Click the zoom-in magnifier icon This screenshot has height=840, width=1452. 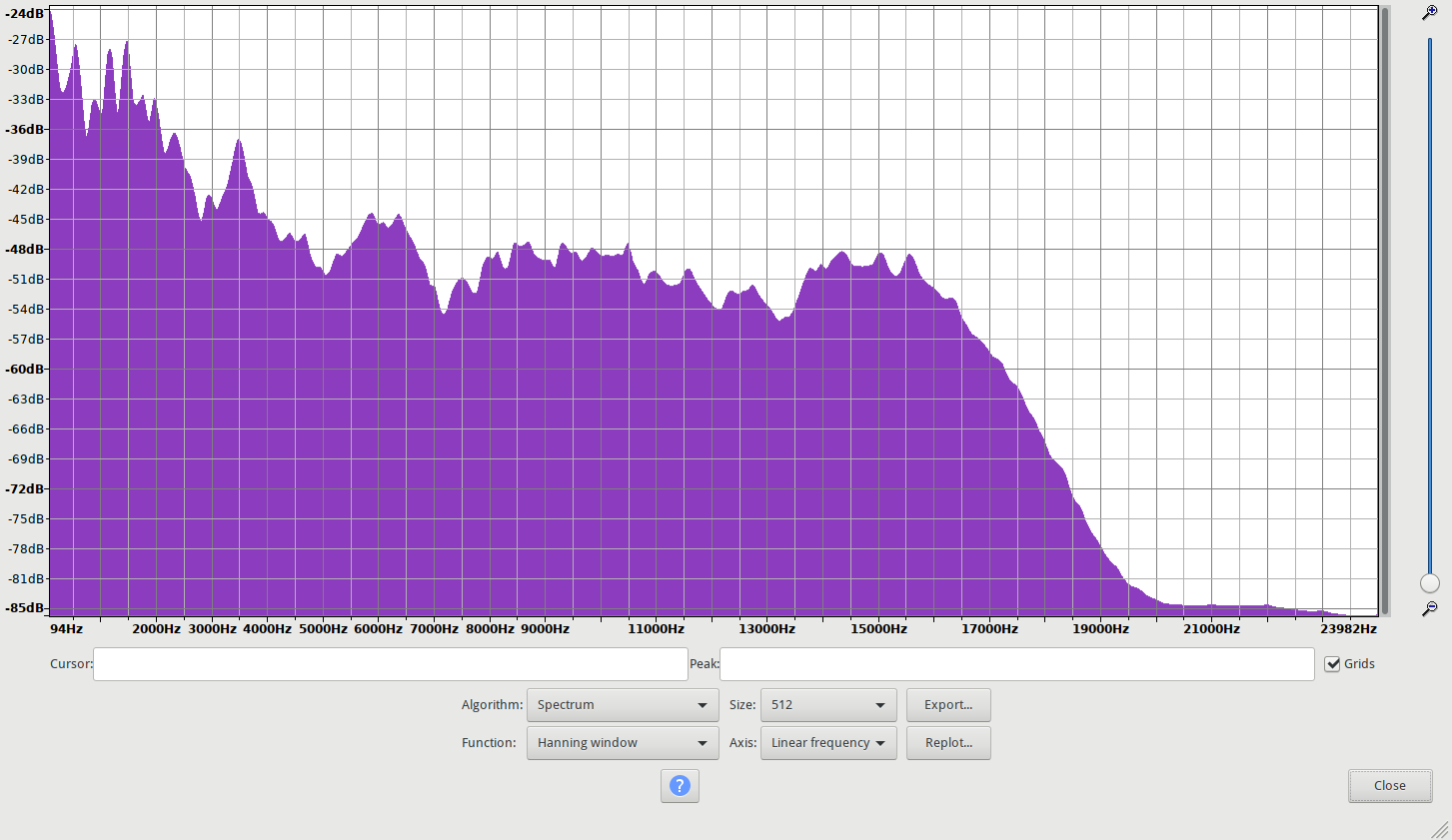pos(1430,13)
